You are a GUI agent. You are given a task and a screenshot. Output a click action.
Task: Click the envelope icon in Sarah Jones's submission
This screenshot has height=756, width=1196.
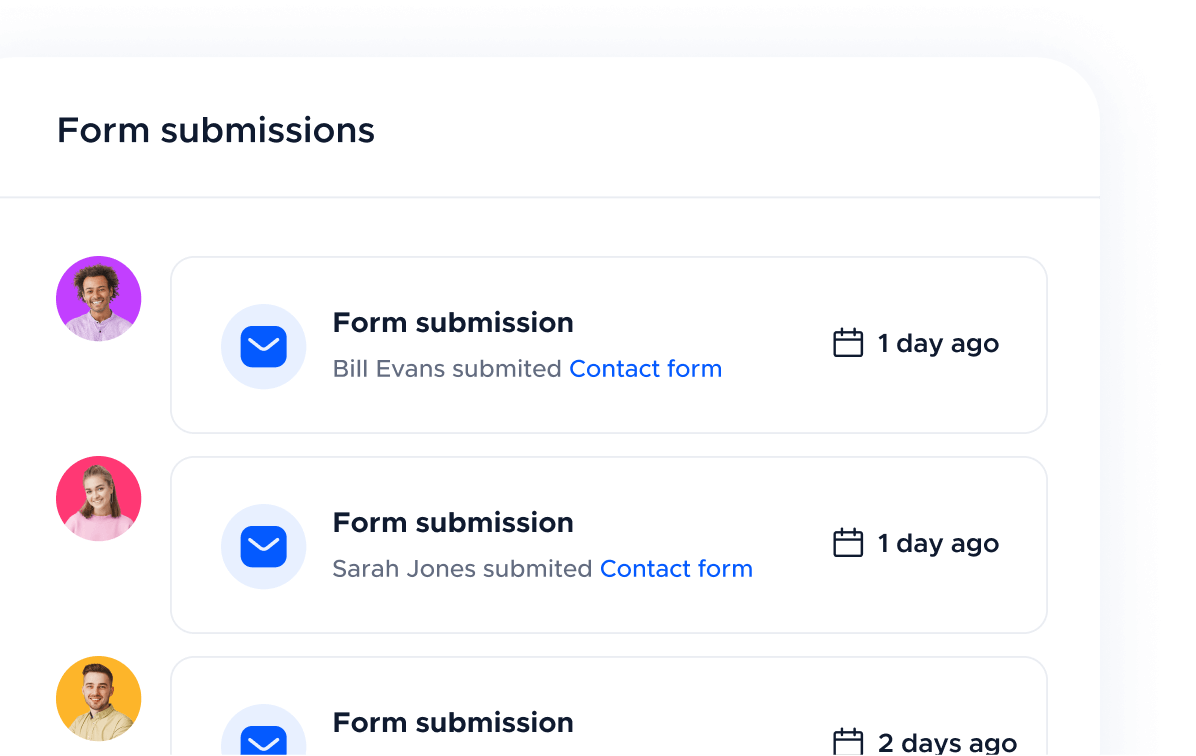click(x=264, y=546)
